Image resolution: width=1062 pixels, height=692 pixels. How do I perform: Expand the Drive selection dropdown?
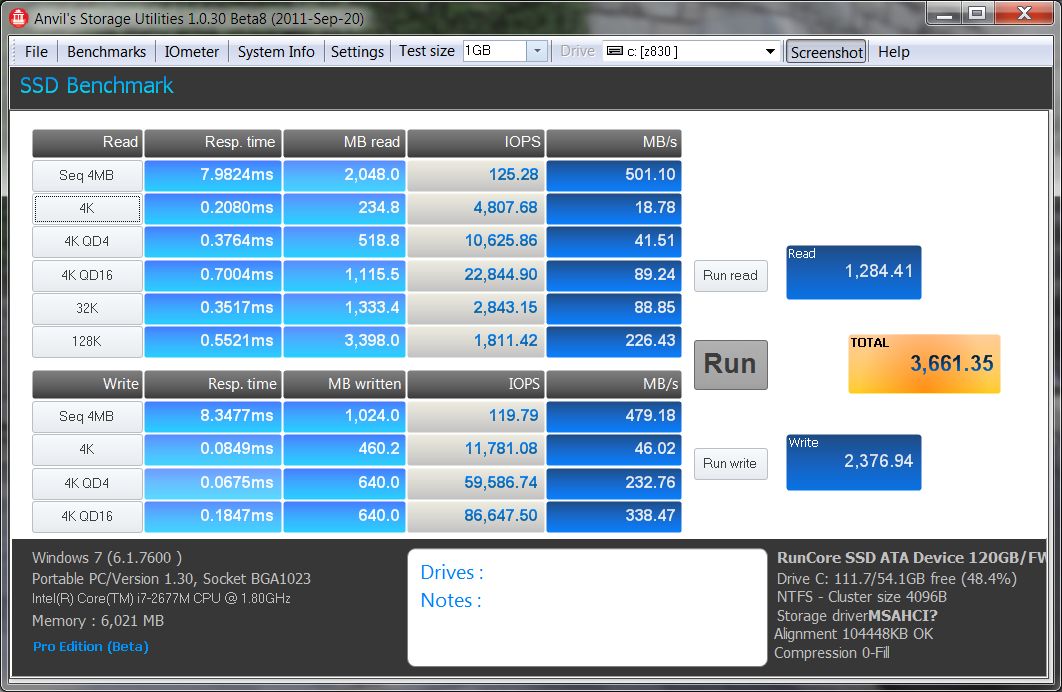point(769,52)
